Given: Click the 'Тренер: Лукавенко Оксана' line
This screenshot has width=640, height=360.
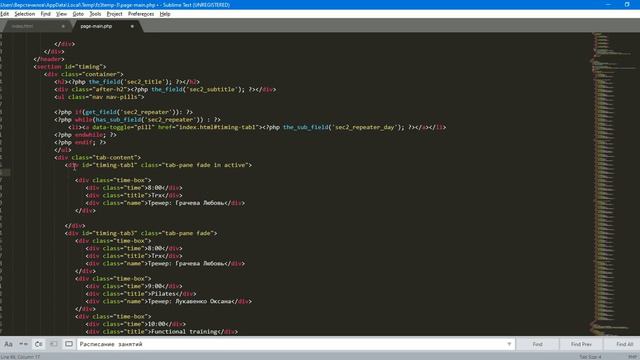Looking at the screenshot, I should click(x=169, y=301).
